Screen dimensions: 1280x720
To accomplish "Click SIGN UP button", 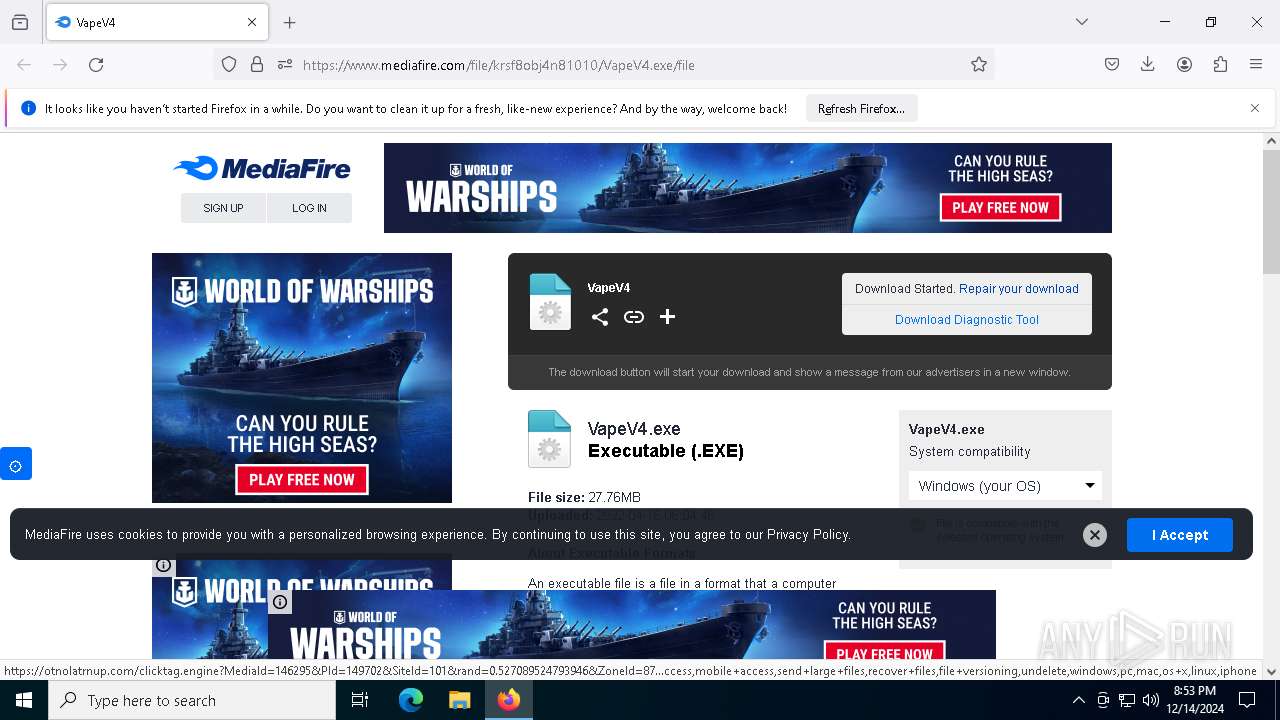I will tap(223, 208).
